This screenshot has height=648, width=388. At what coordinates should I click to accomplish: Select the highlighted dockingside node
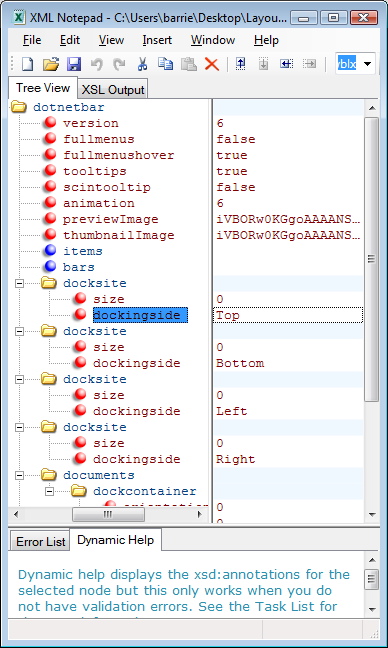(140, 315)
